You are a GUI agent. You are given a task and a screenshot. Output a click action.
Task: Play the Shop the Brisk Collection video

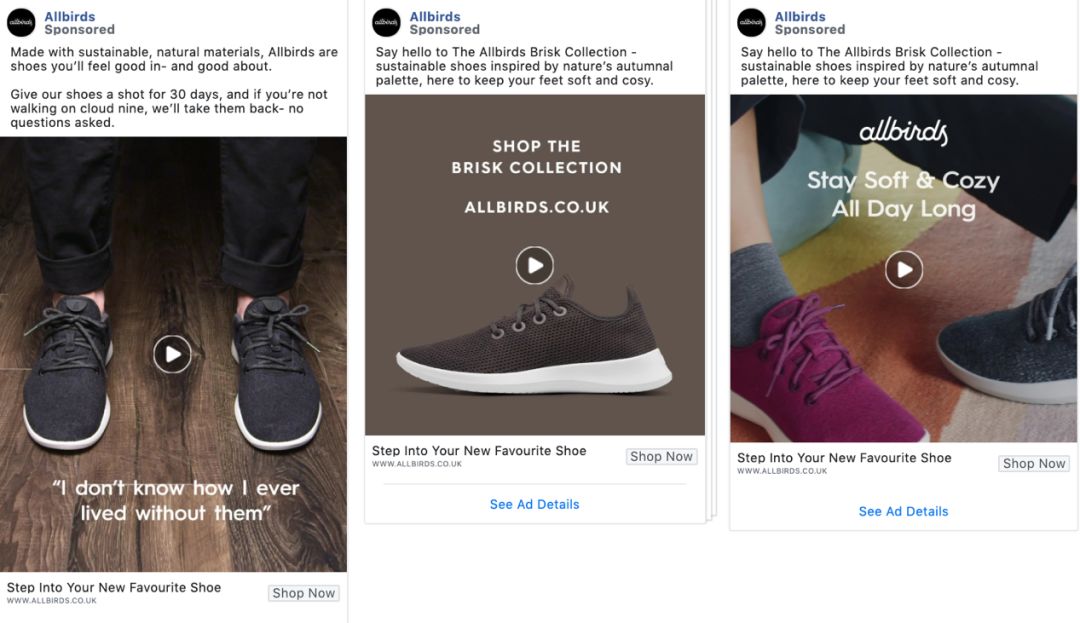click(x=535, y=265)
